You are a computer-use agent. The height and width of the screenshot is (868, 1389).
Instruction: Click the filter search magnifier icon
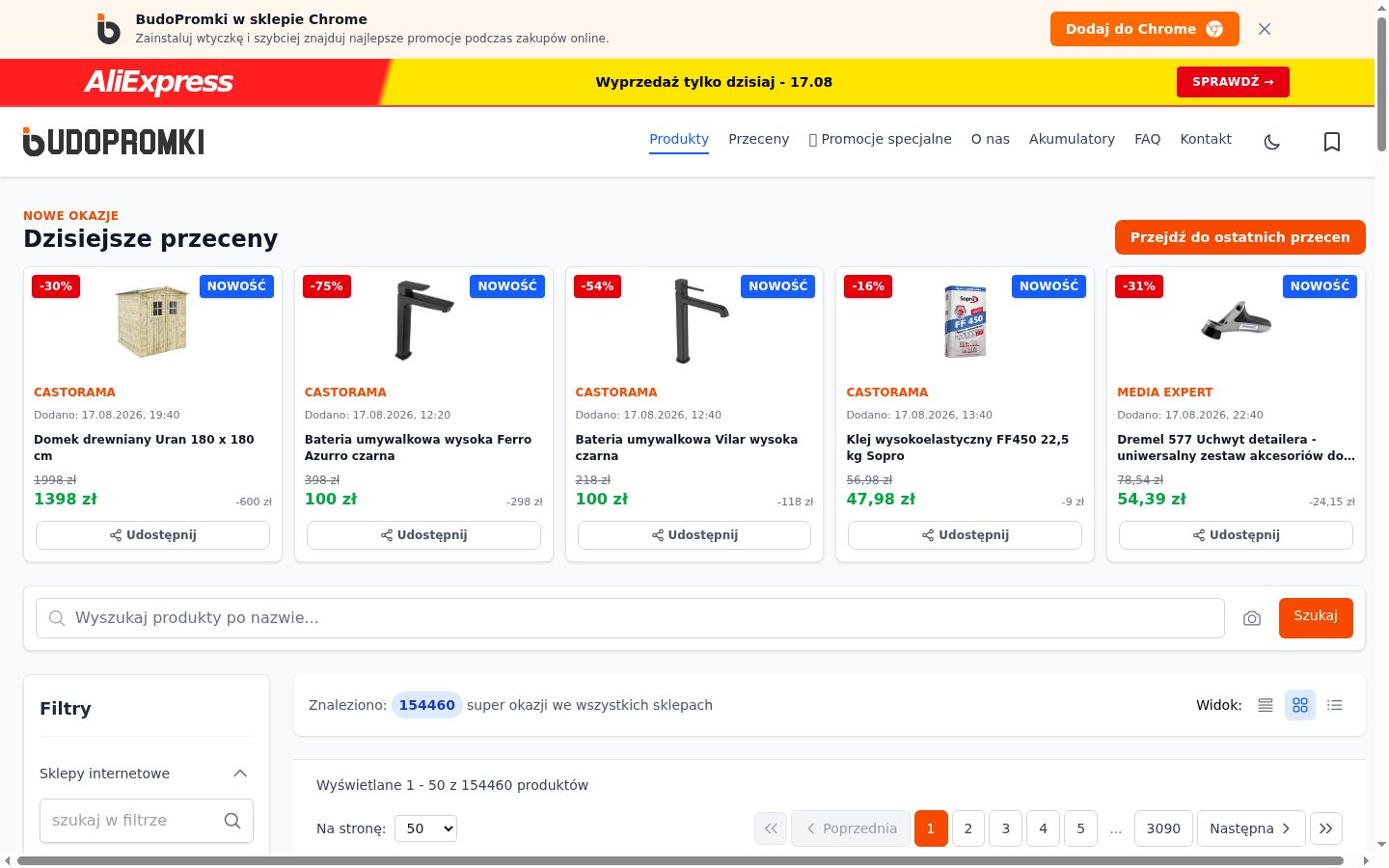231,821
